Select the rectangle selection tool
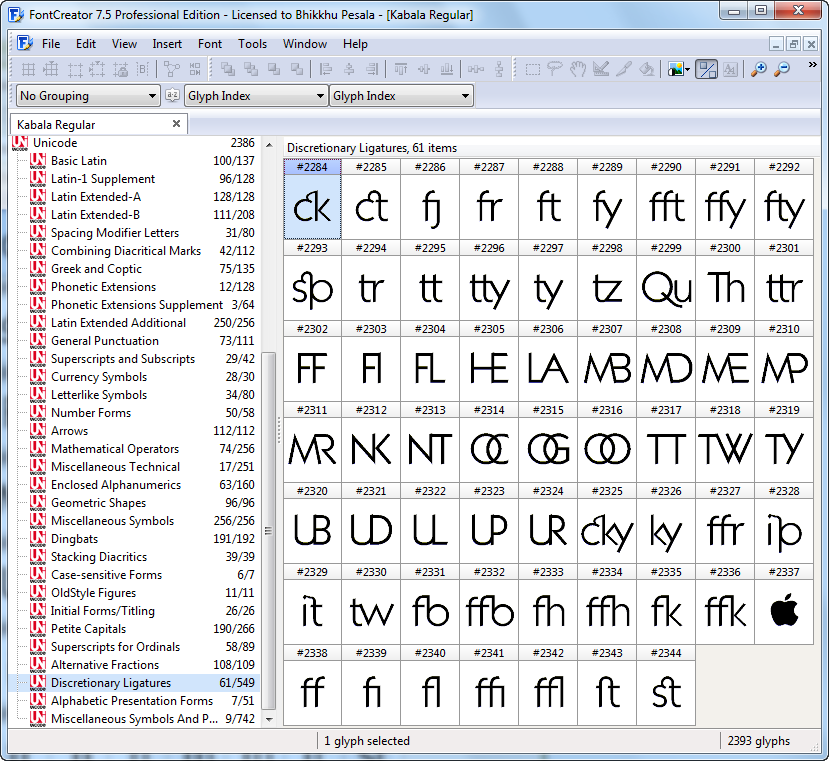The width and height of the screenshot is (829, 761). (x=532, y=69)
